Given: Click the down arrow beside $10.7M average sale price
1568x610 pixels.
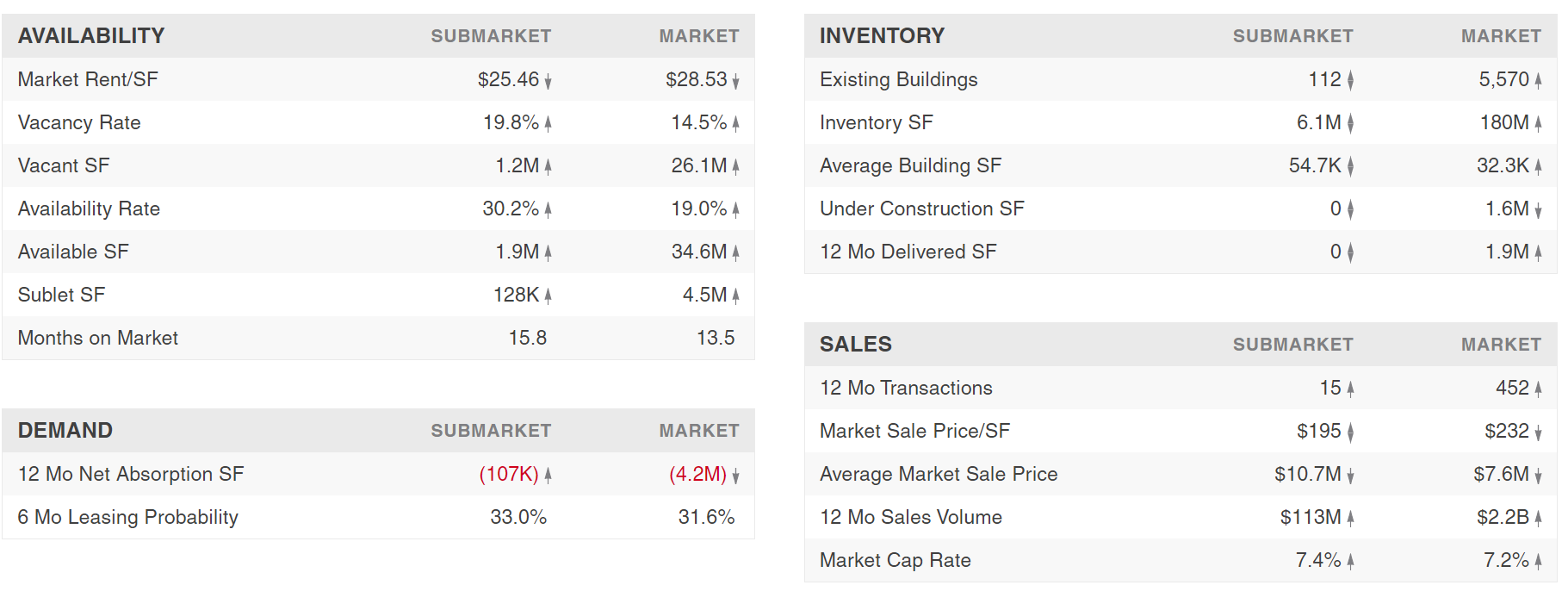Looking at the screenshot, I should pyautogui.click(x=1350, y=476).
